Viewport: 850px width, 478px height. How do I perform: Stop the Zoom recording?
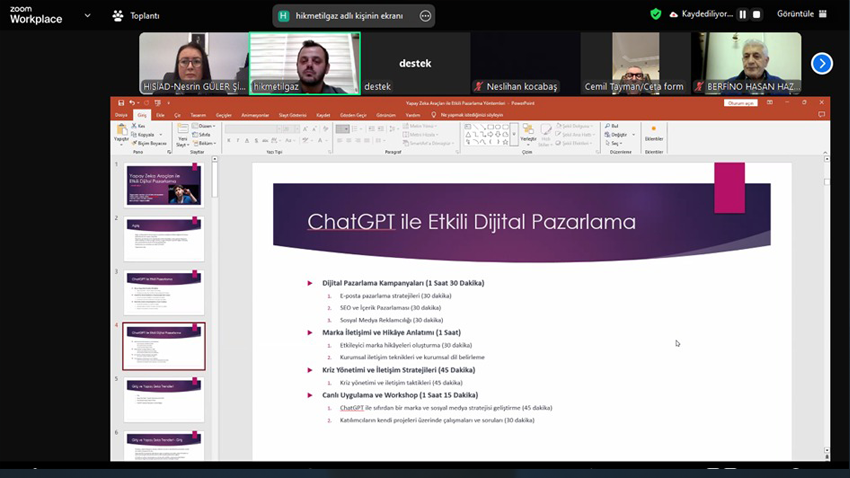click(x=756, y=14)
